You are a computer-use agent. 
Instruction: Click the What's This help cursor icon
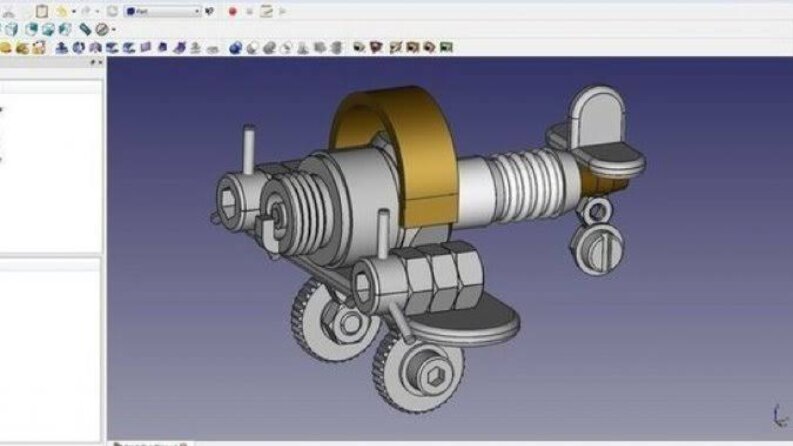tap(209, 11)
